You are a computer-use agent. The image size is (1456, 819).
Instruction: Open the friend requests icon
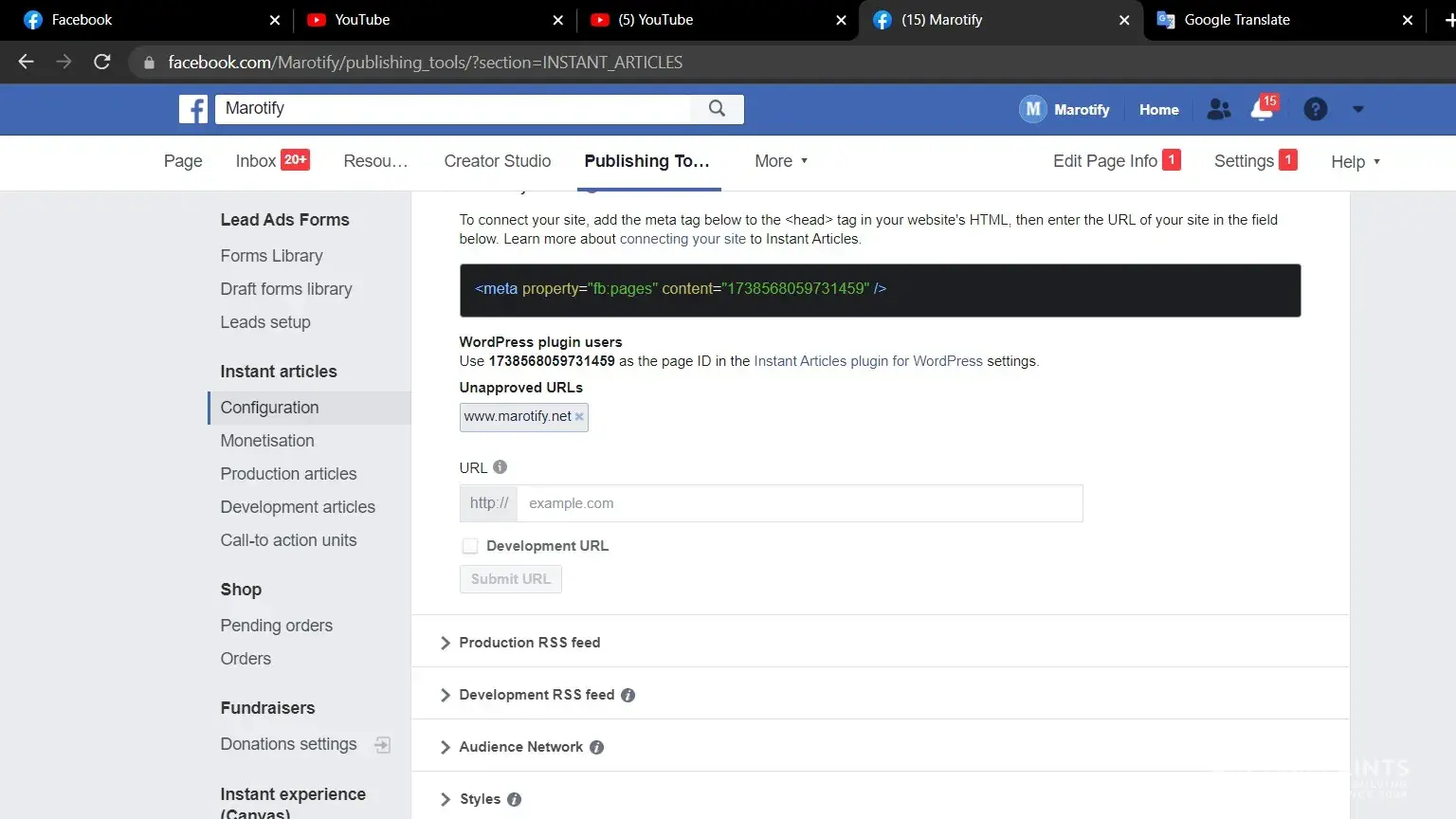coord(1218,110)
